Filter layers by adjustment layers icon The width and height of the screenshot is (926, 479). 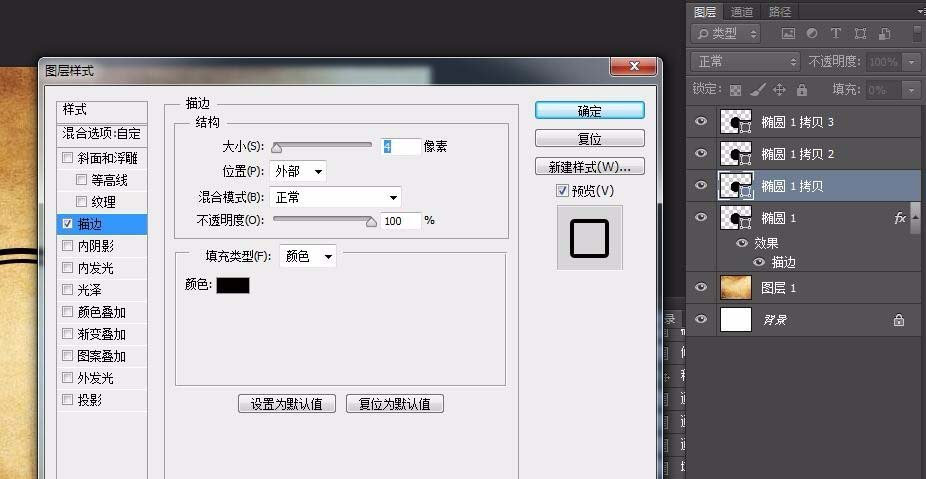click(x=812, y=34)
